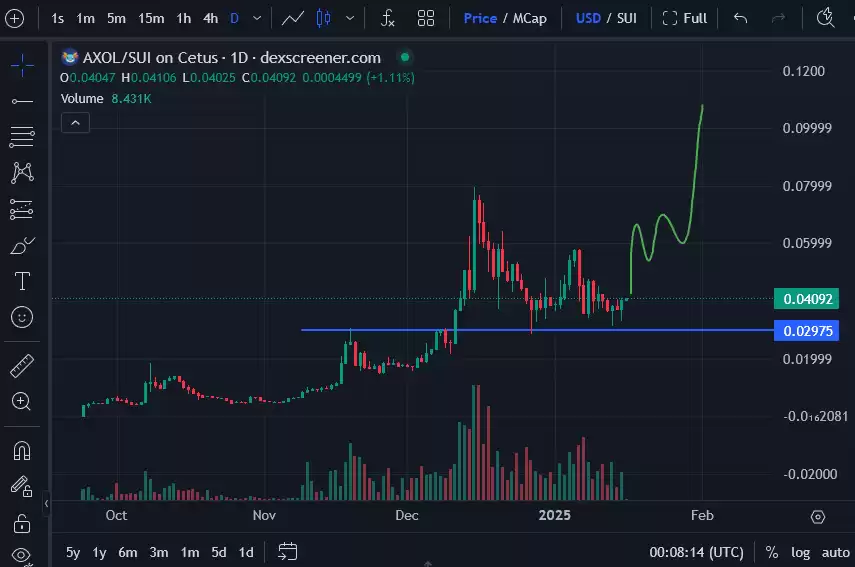
Task: Toggle auto scale
Action: [835, 552]
